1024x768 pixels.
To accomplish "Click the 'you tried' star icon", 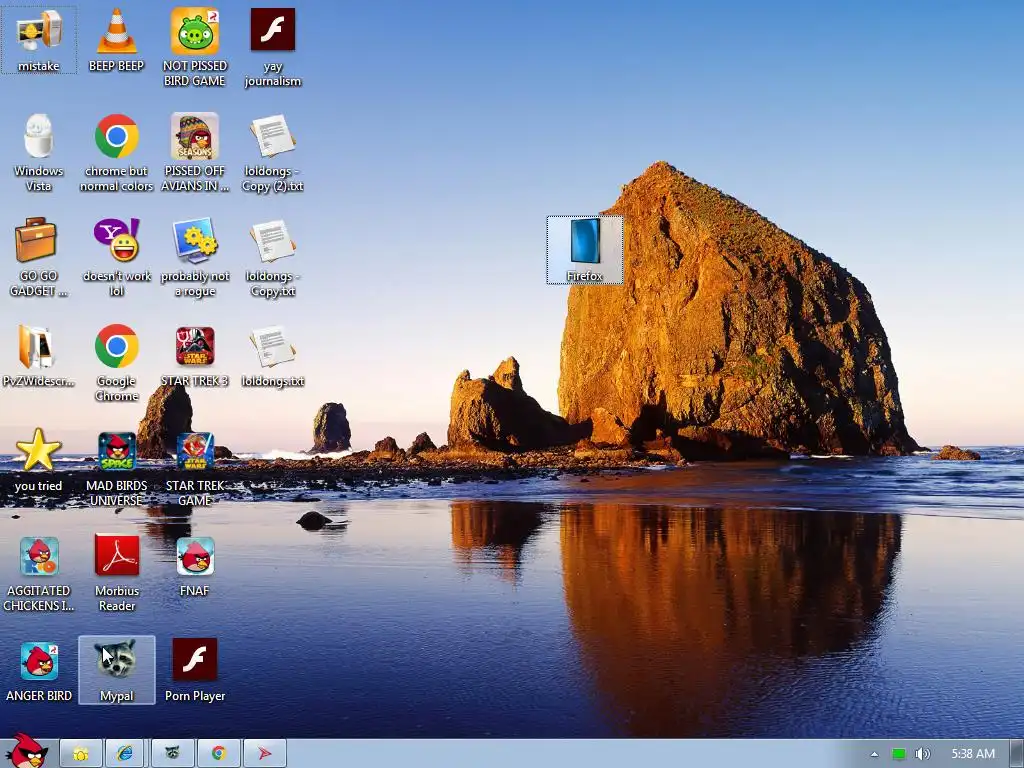I will (x=39, y=460).
